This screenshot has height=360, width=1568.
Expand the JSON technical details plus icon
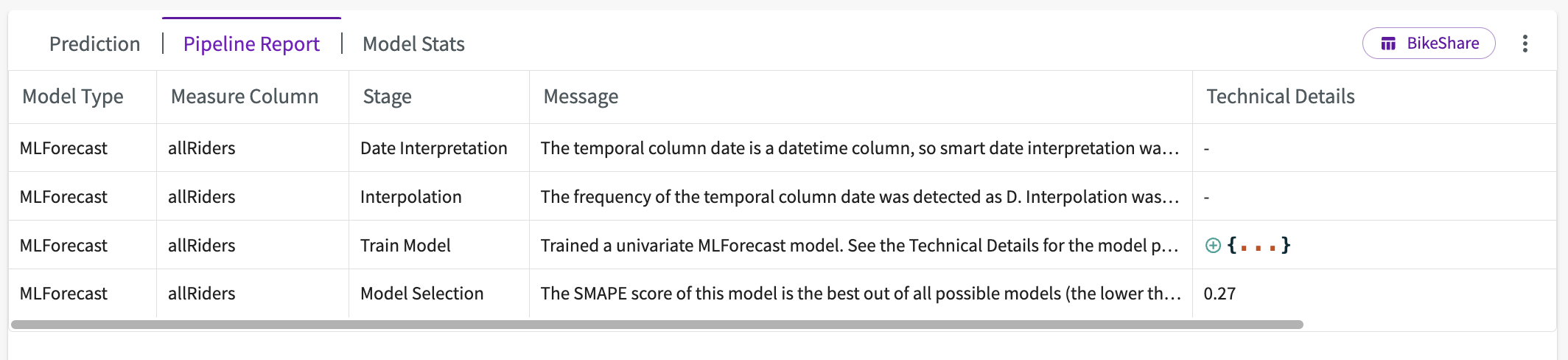click(x=1213, y=245)
